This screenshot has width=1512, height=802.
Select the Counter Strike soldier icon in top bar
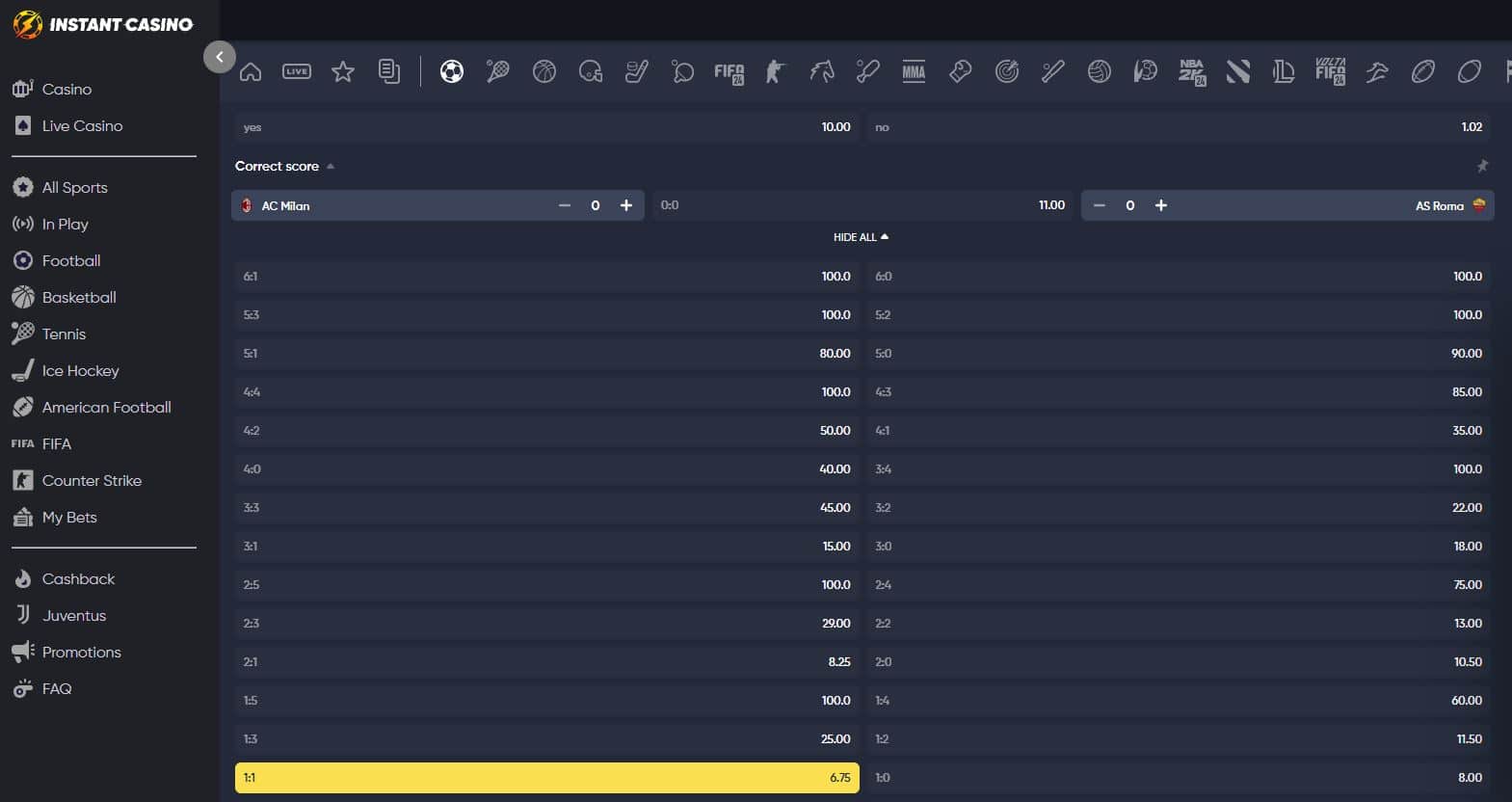[776, 71]
